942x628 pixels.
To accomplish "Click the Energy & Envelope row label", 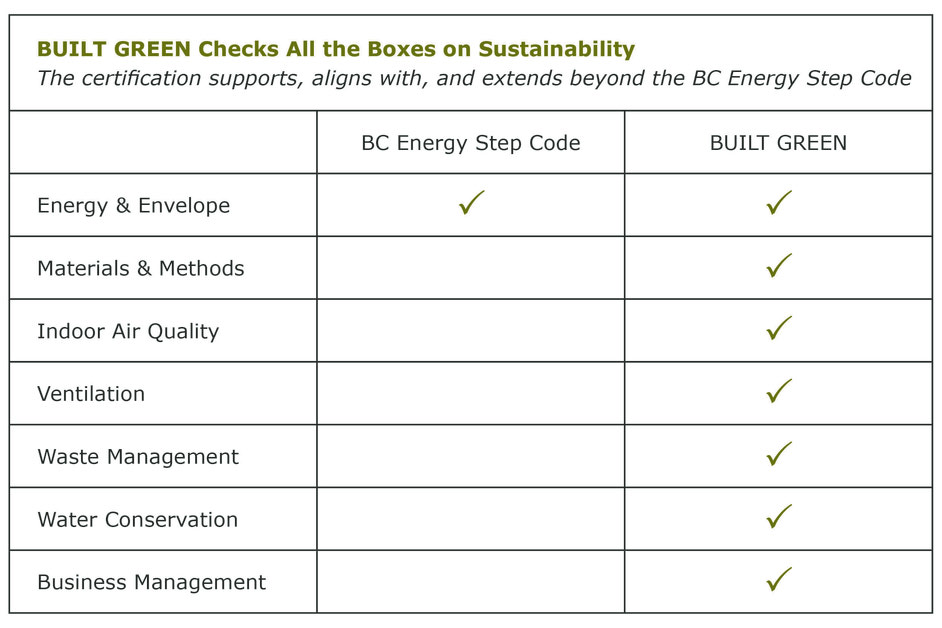I will [x=134, y=206].
